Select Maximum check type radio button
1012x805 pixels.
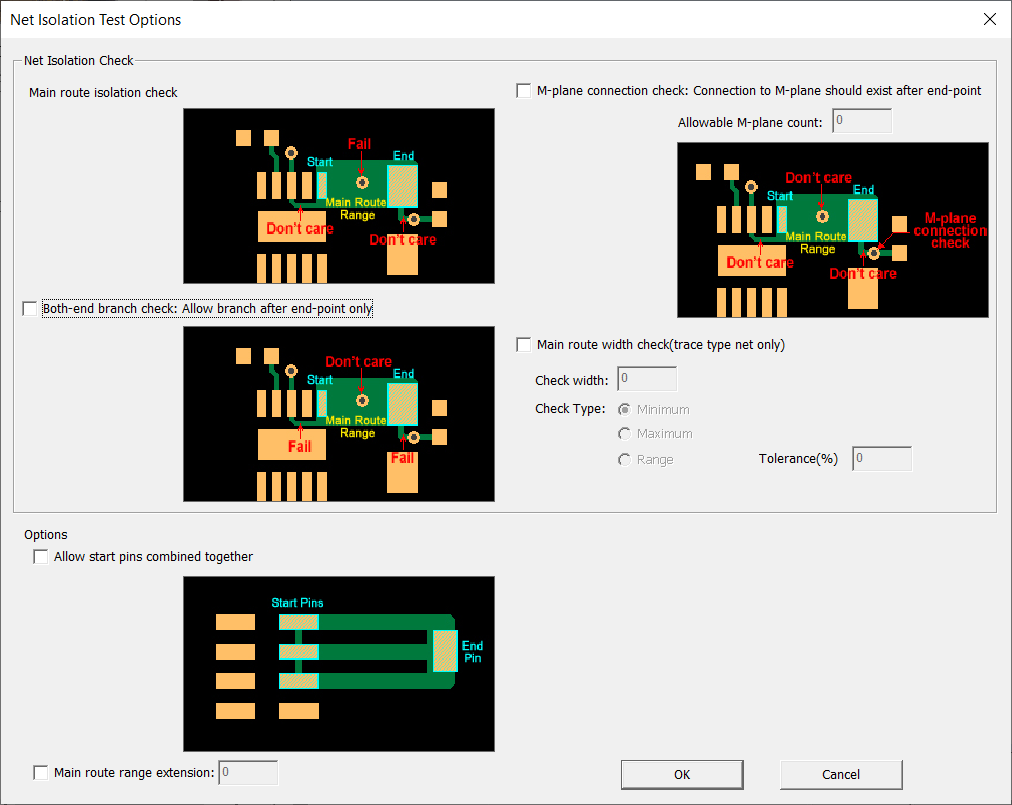(x=625, y=434)
